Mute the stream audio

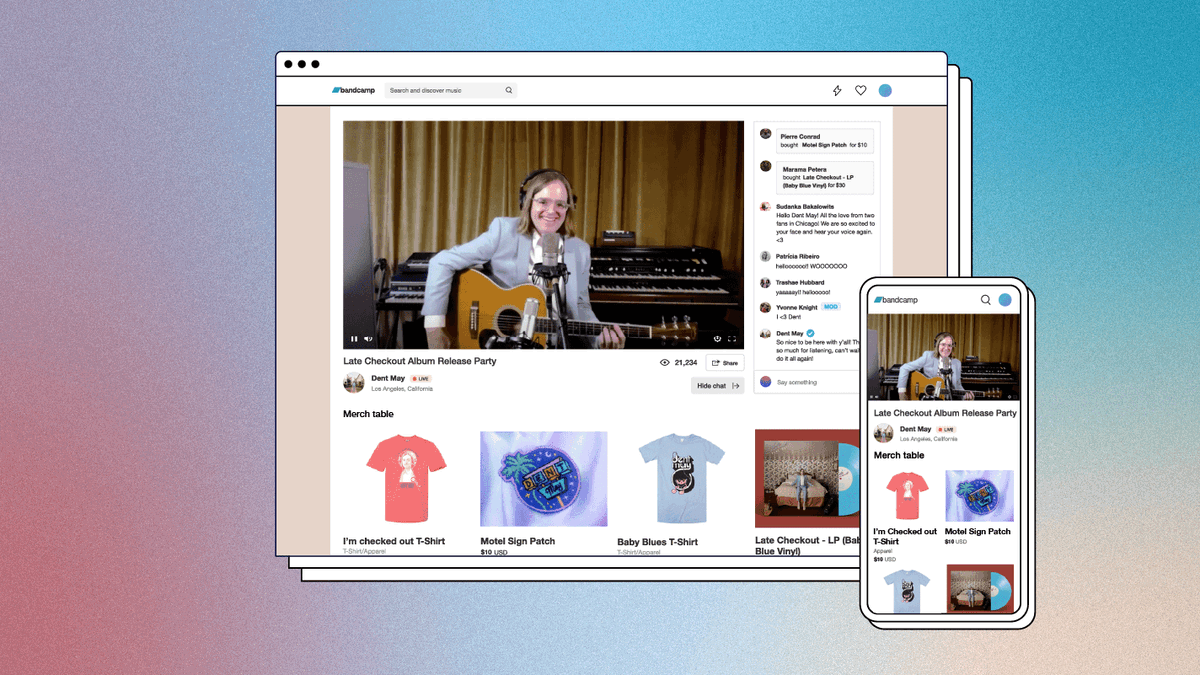367,339
